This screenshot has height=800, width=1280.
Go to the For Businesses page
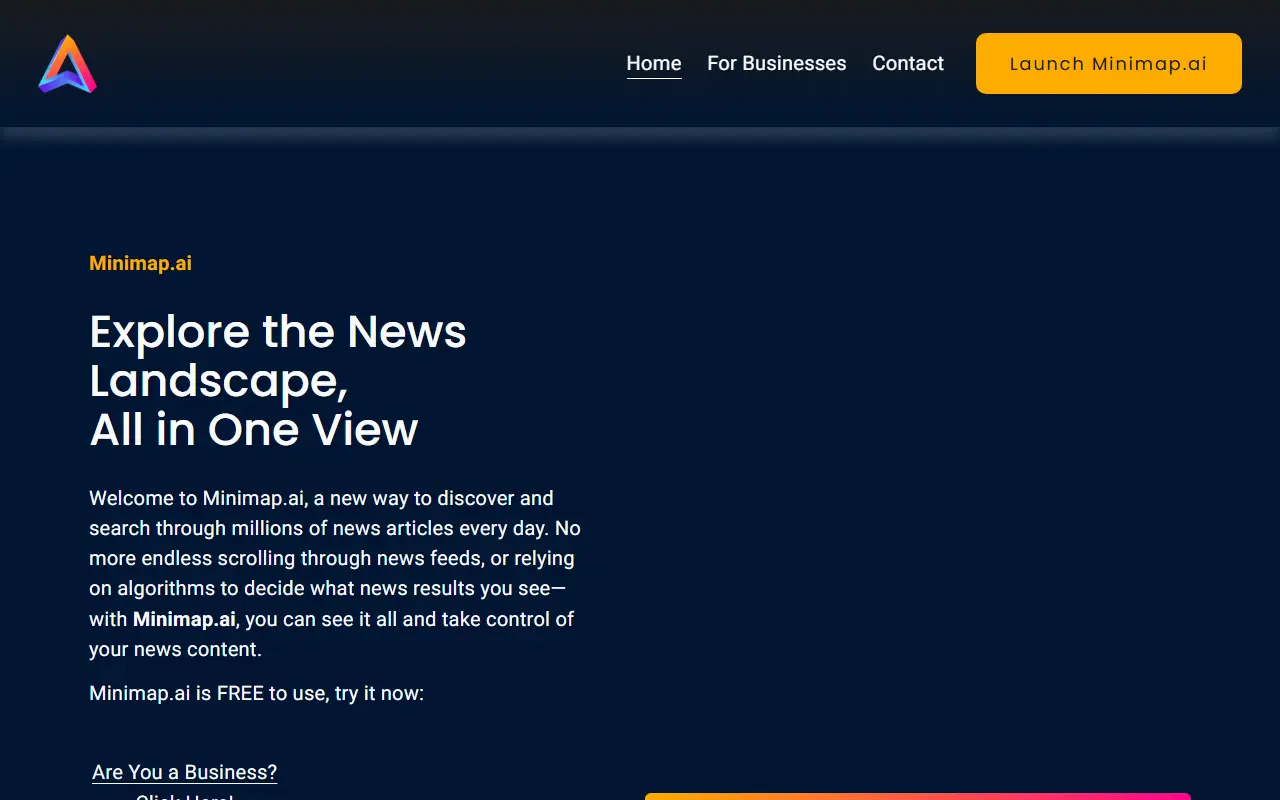777,63
